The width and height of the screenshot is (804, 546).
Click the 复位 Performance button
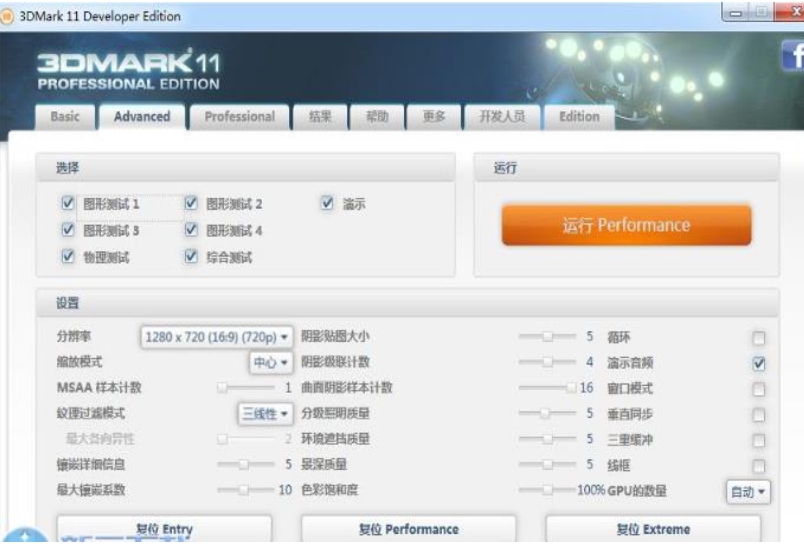pos(409,529)
